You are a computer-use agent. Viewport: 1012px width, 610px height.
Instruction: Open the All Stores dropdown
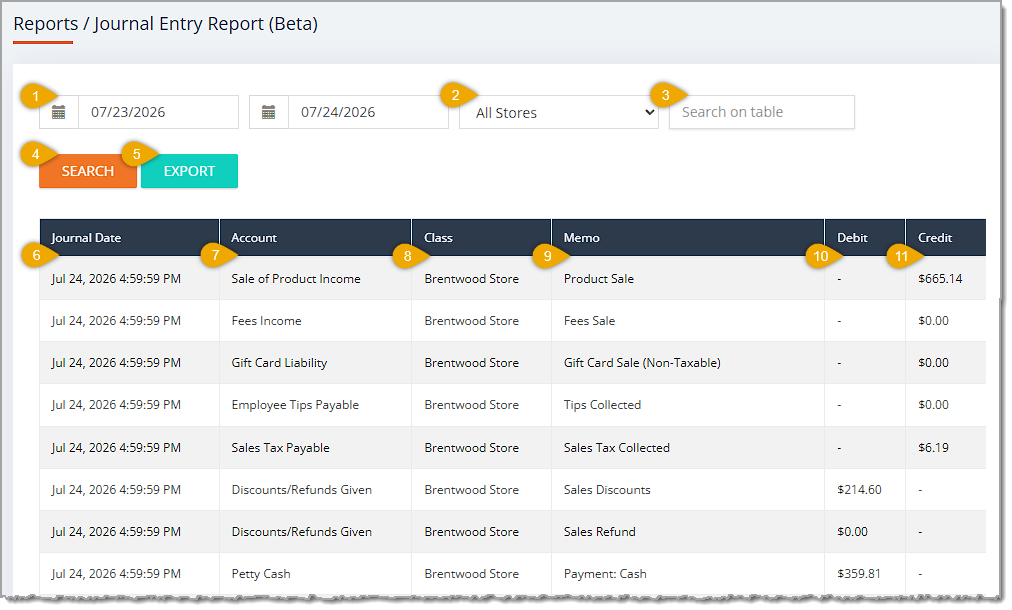(x=559, y=112)
